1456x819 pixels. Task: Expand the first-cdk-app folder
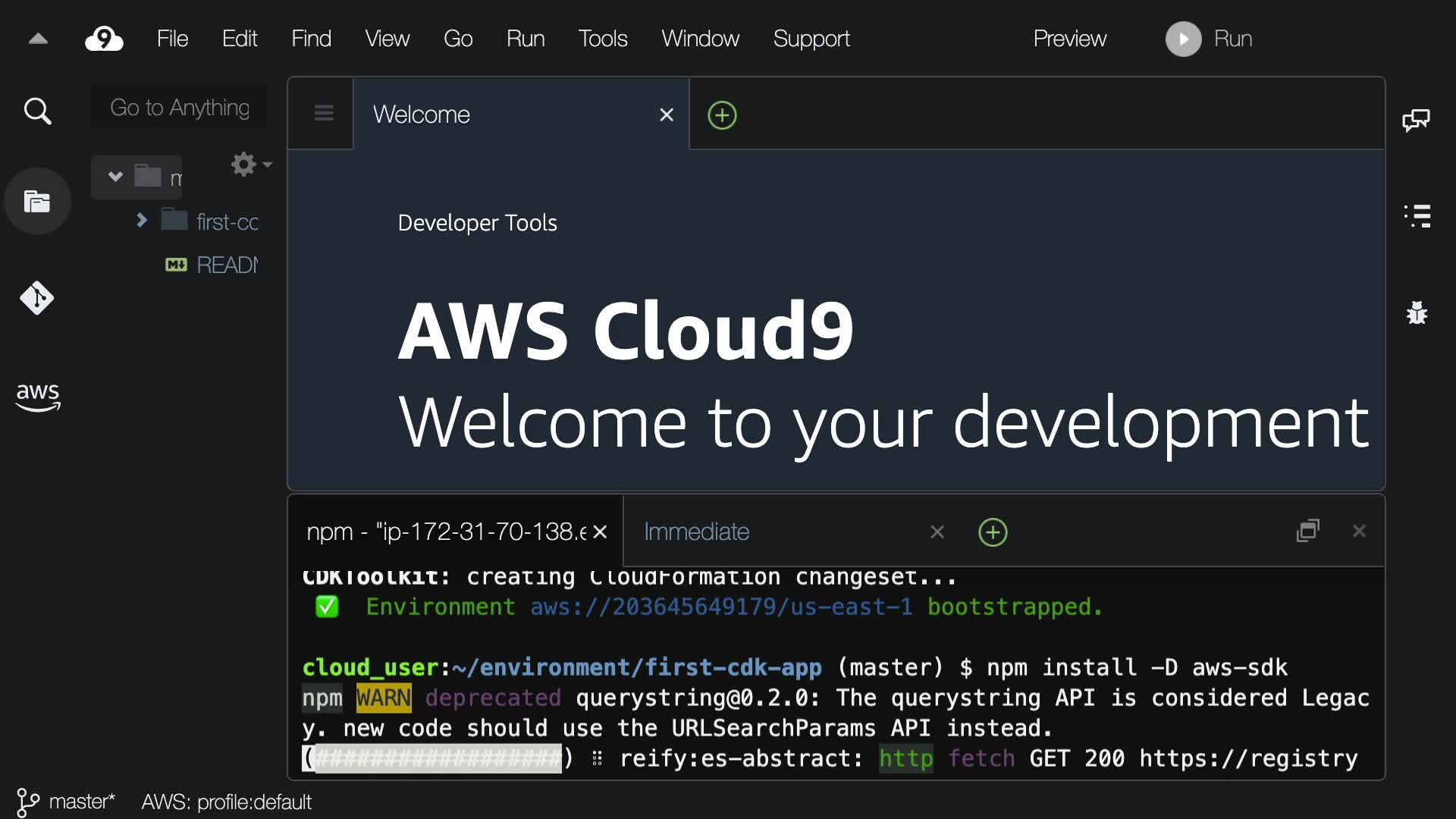click(x=141, y=221)
